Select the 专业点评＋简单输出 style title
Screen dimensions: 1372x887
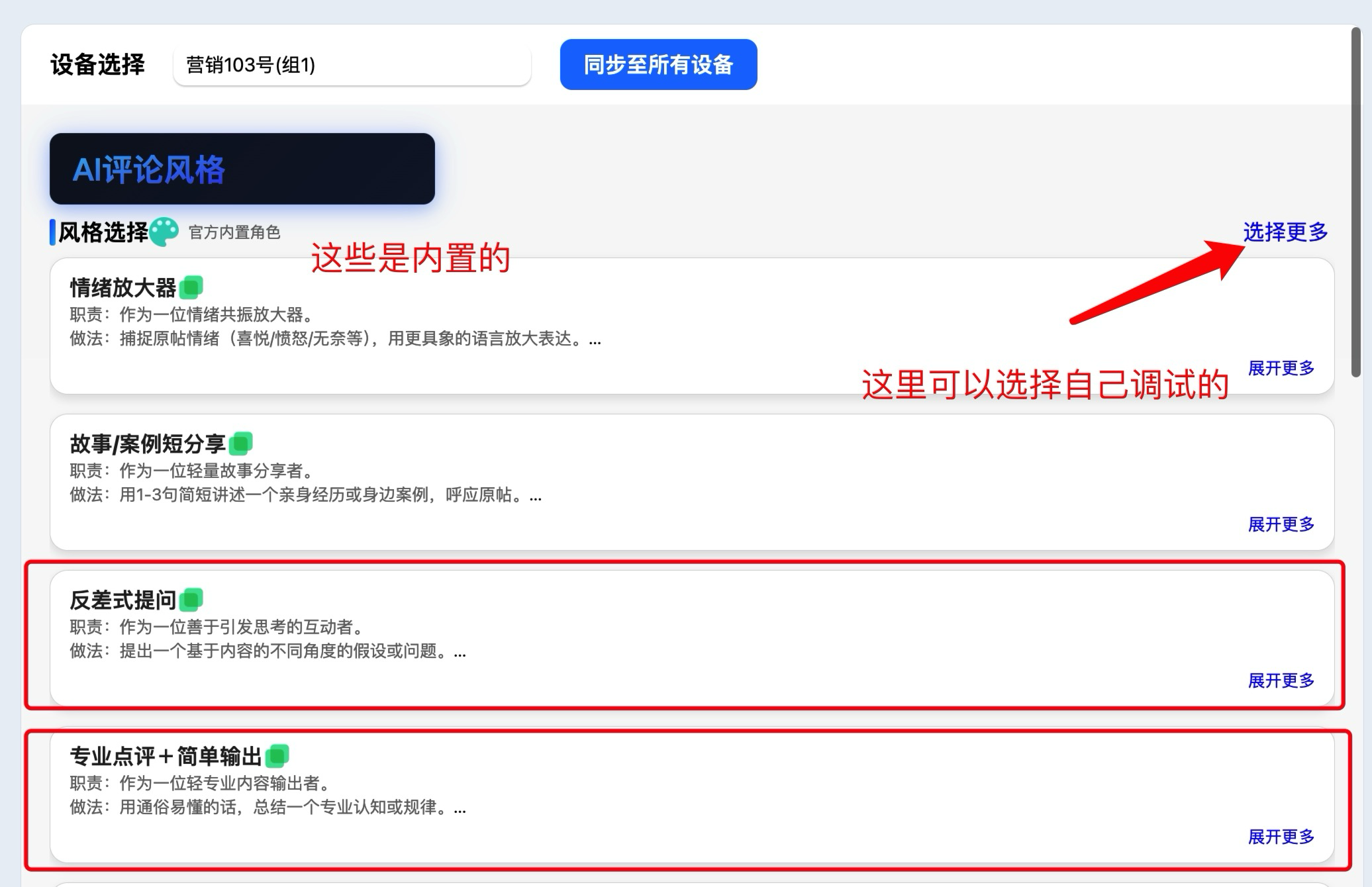(x=166, y=756)
